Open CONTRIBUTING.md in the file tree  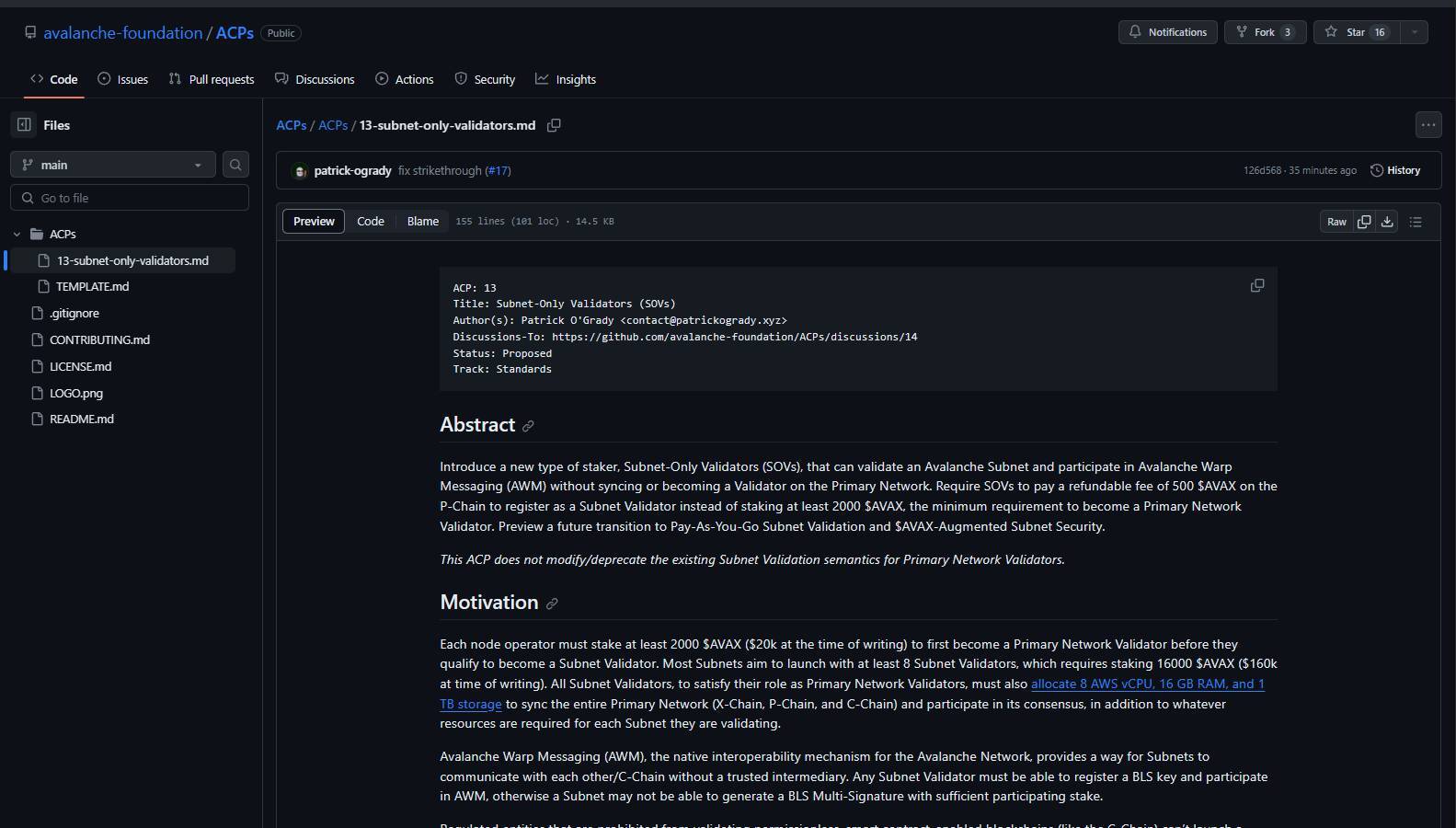[x=99, y=339]
